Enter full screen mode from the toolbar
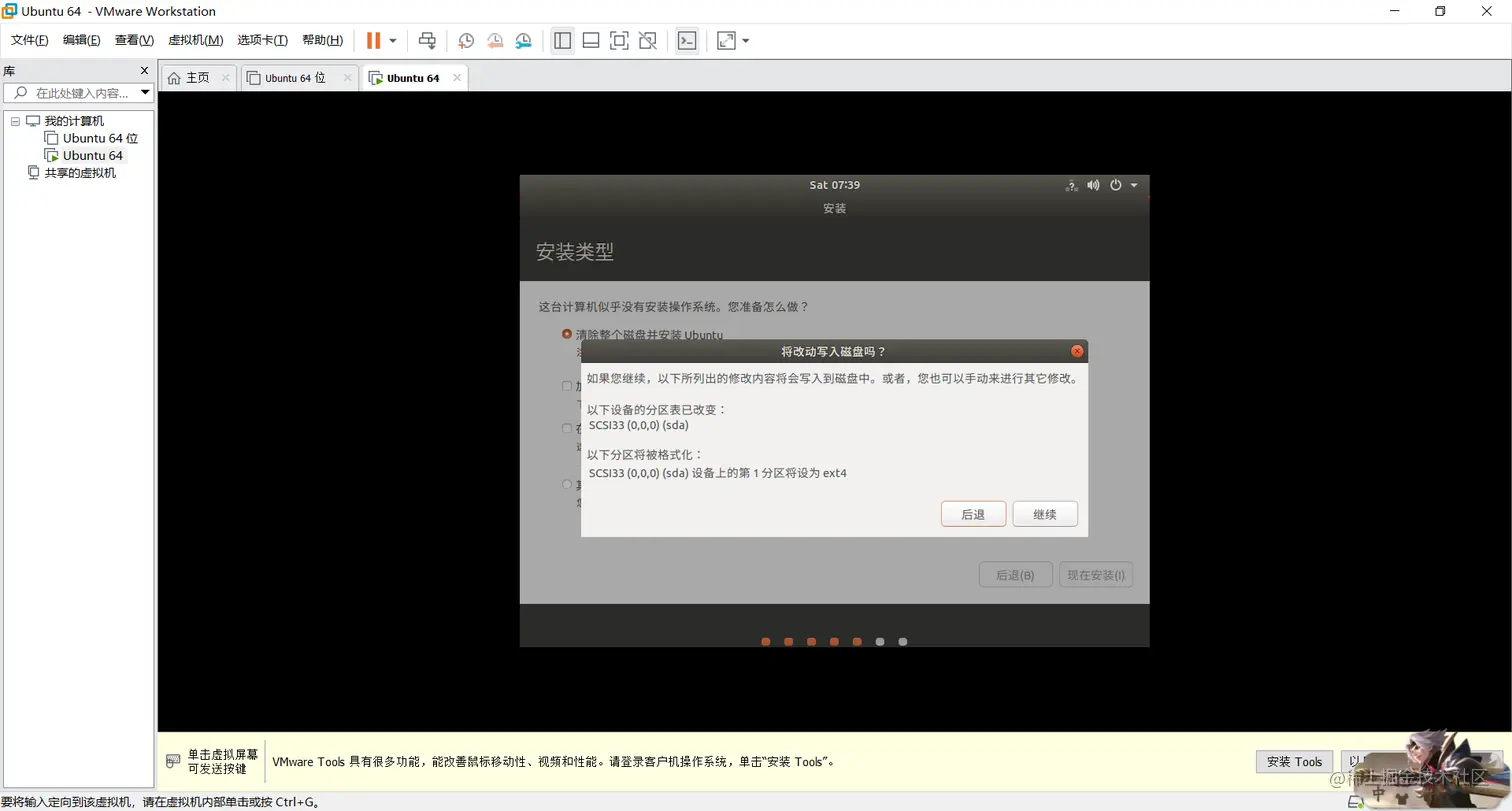The width and height of the screenshot is (1512, 811). pos(619,41)
